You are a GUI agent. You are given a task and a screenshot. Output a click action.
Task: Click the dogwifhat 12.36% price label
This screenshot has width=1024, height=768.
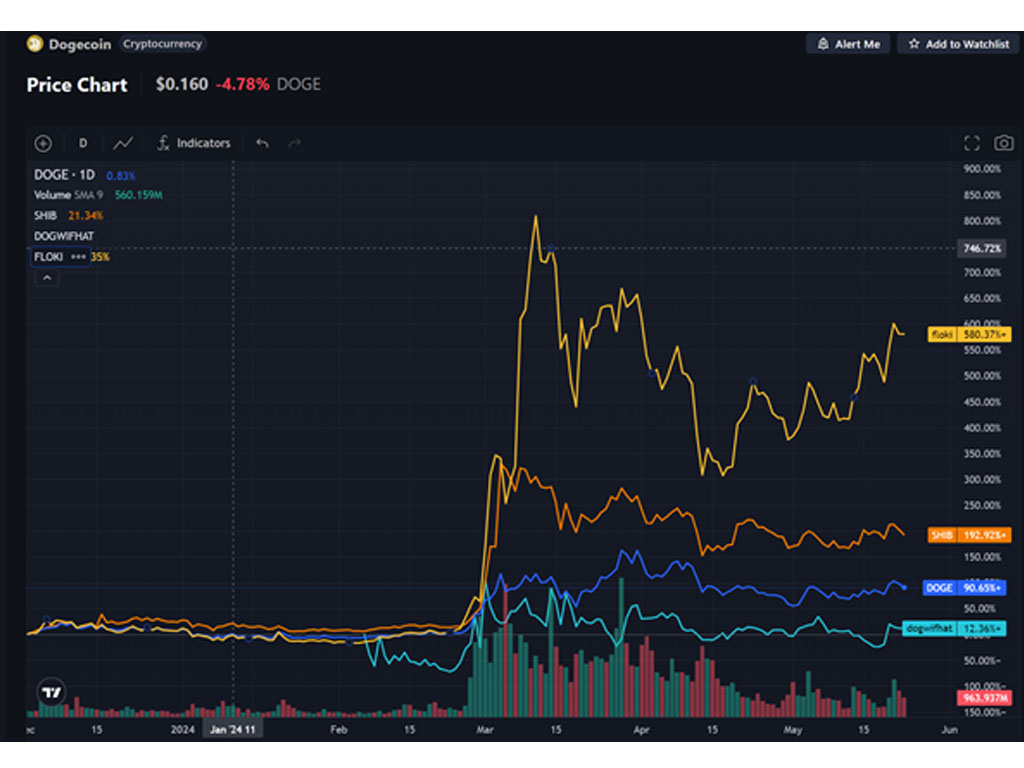pos(954,628)
